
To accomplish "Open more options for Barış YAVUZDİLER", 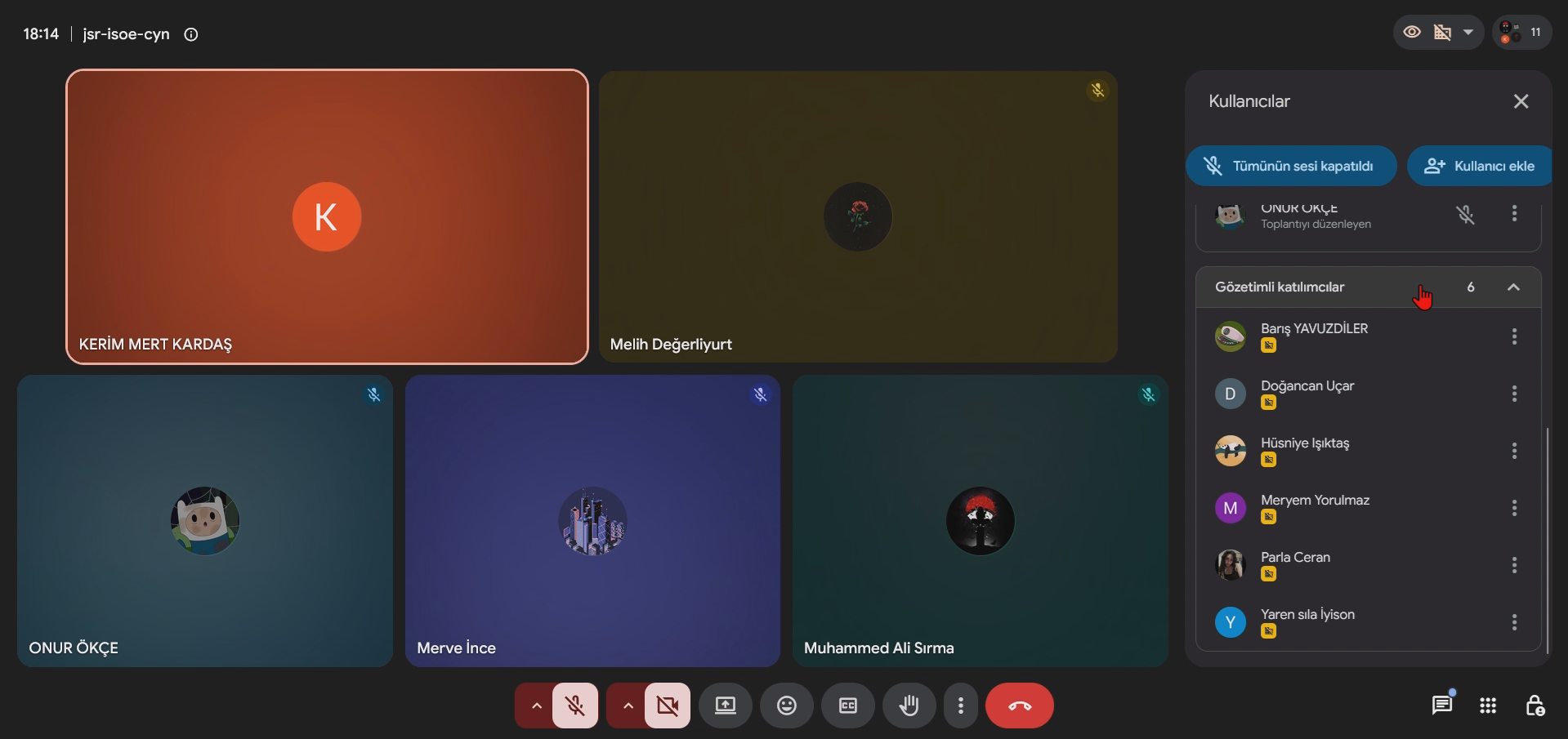I will (x=1514, y=336).
